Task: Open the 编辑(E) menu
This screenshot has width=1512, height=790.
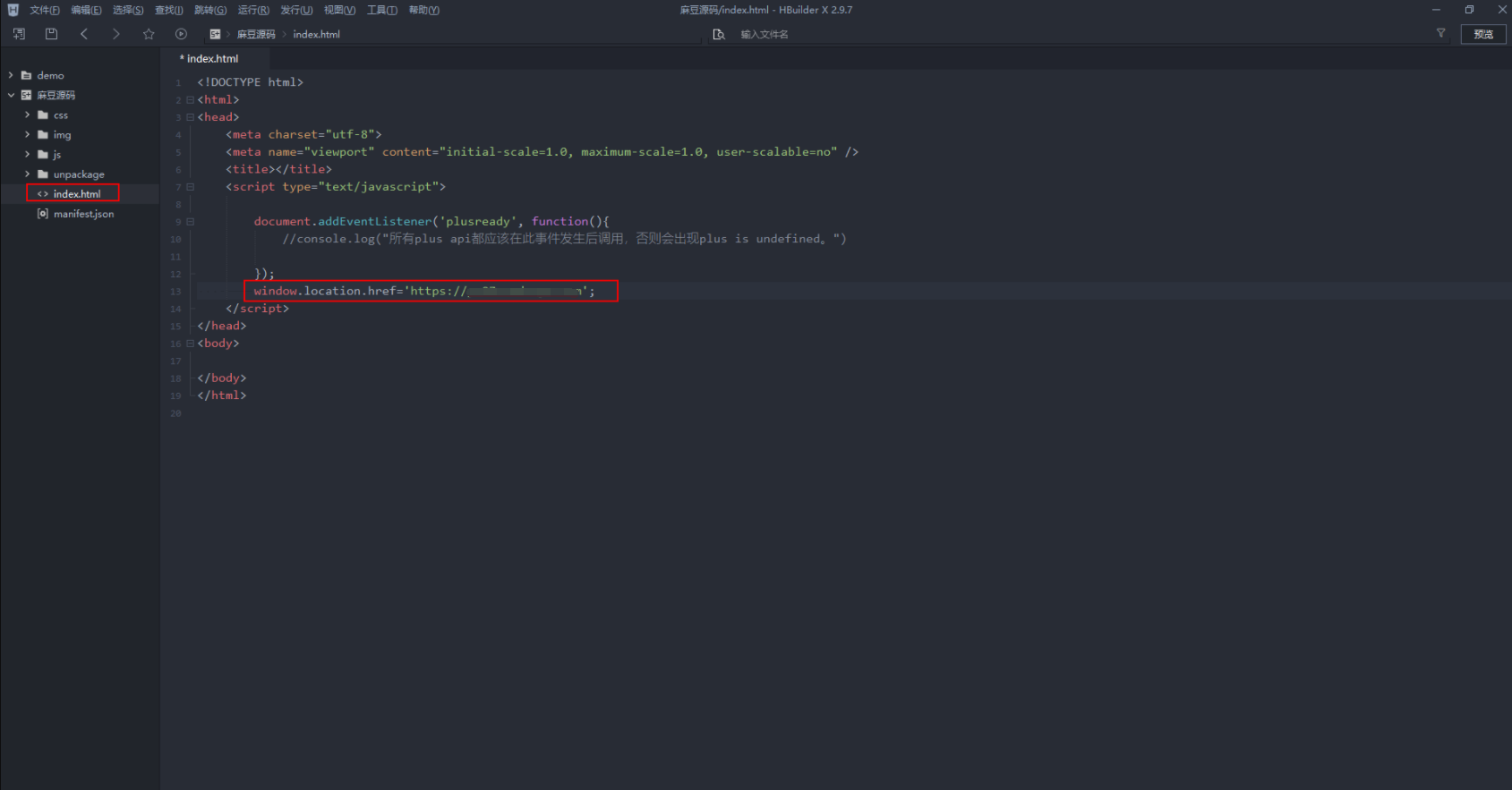Action: tap(86, 10)
